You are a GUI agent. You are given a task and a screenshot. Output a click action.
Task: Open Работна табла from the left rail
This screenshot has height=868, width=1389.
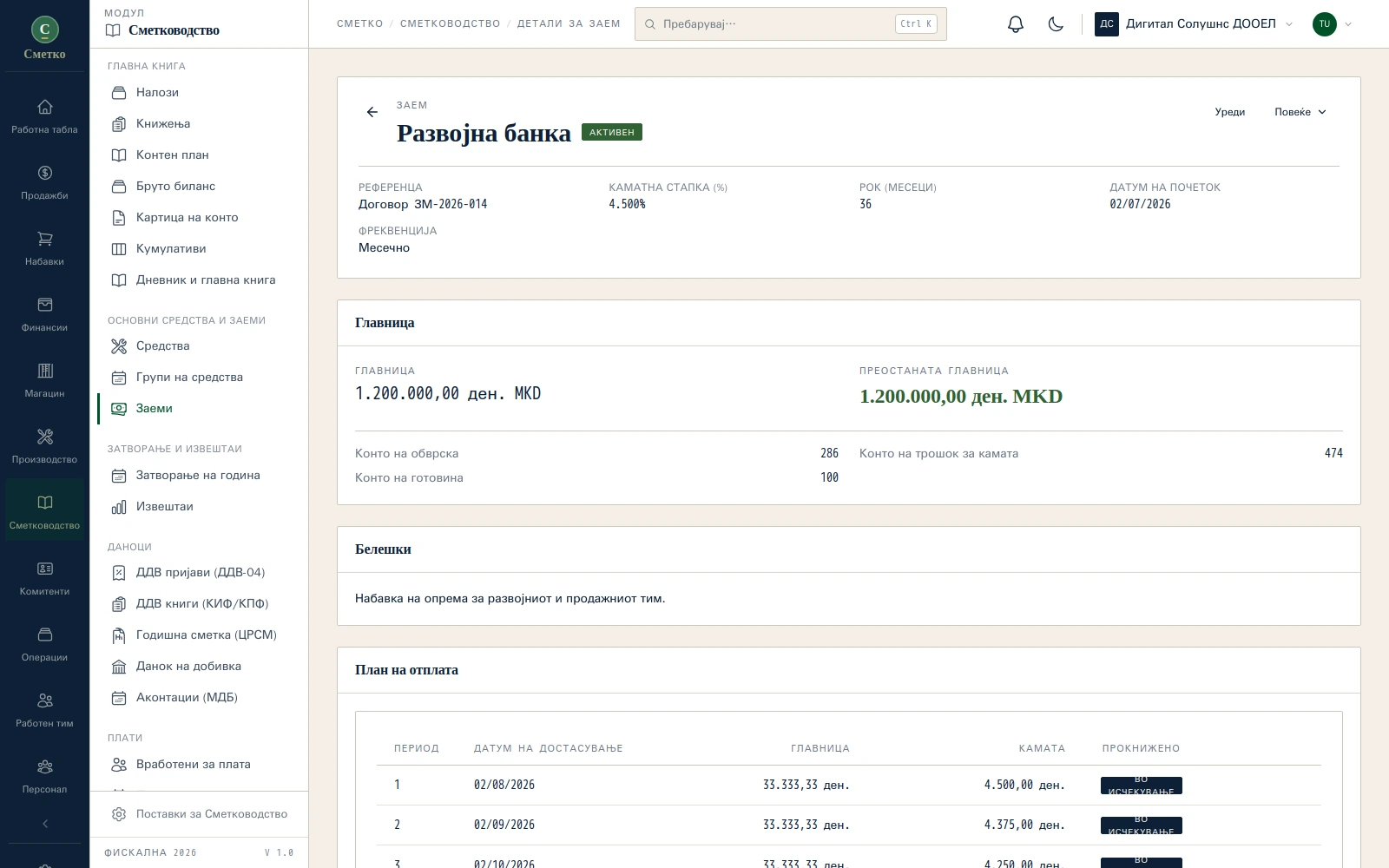44,115
